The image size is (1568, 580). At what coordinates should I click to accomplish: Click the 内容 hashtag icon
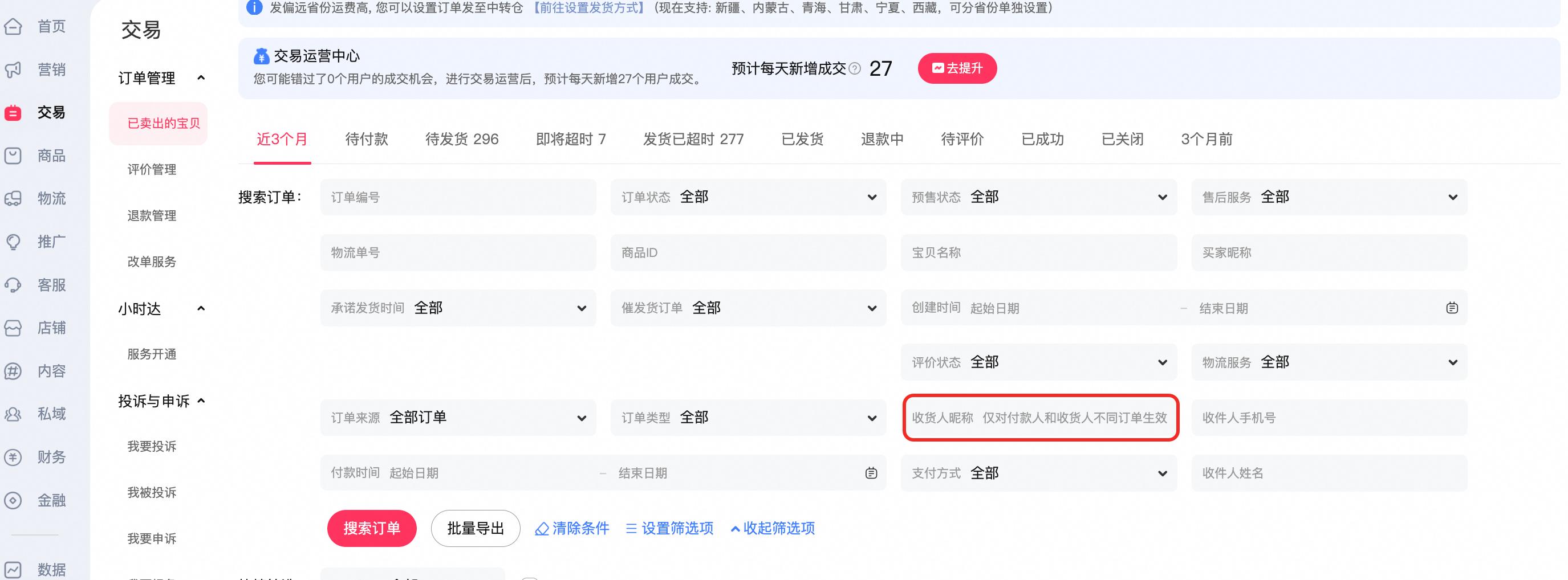(x=13, y=371)
